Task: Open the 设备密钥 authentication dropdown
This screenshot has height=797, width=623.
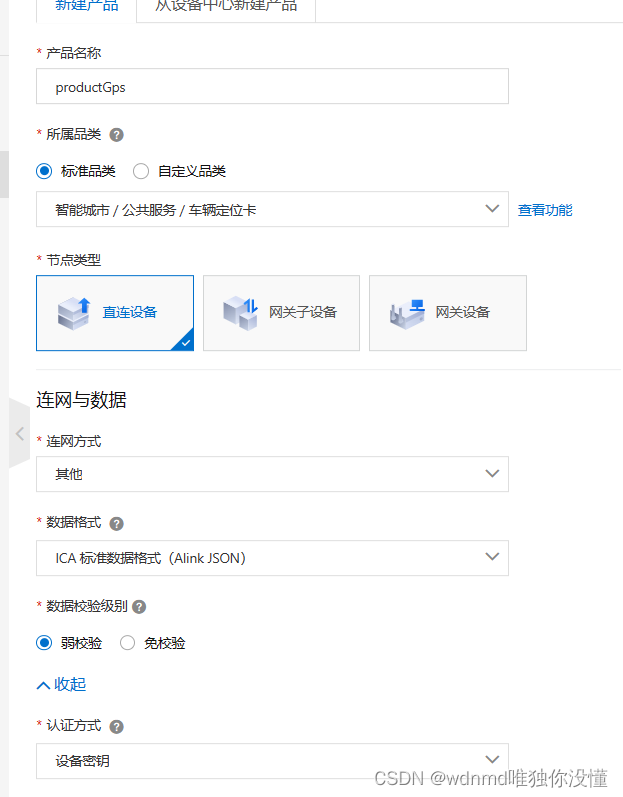Action: (272, 761)
